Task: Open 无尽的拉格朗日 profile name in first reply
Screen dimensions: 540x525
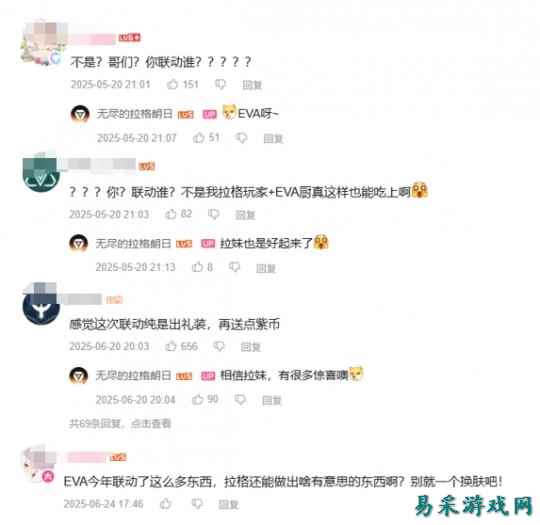Action: (134, 114)
